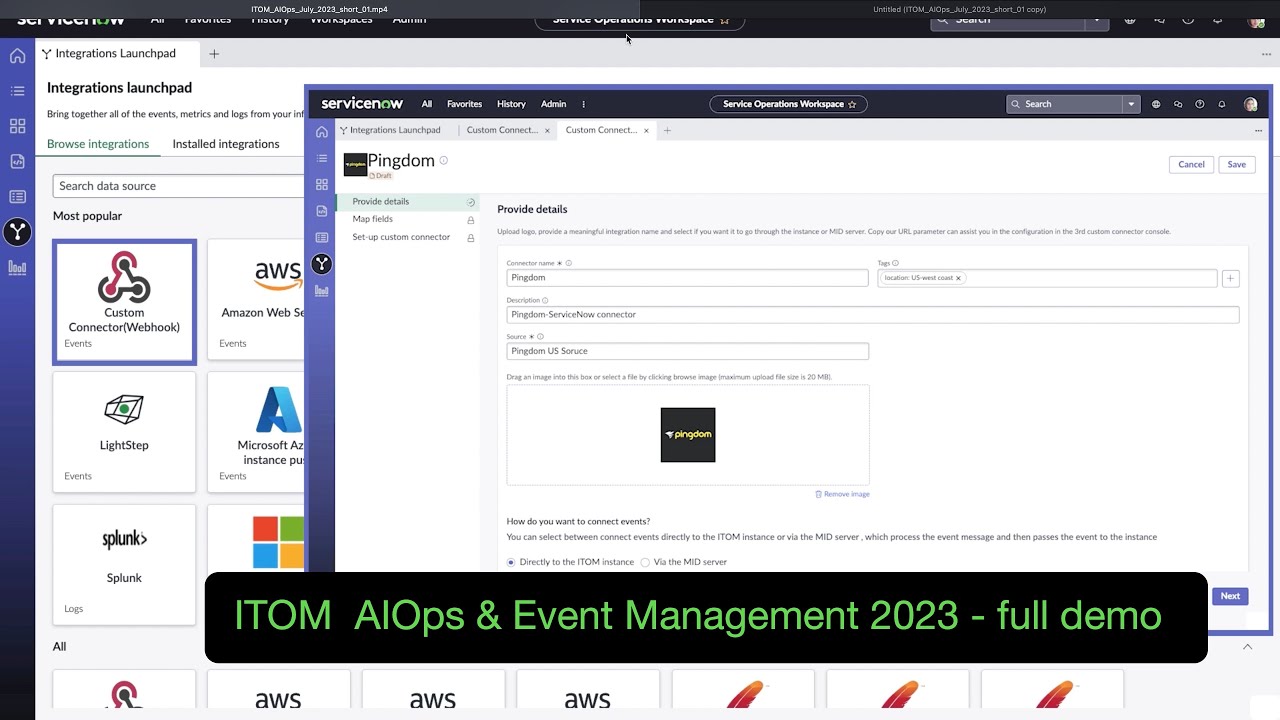Image resolution: width=1280 pixels, height=720 pixels.
Task: Add new tab in front window
Action: tap(667, 130)
